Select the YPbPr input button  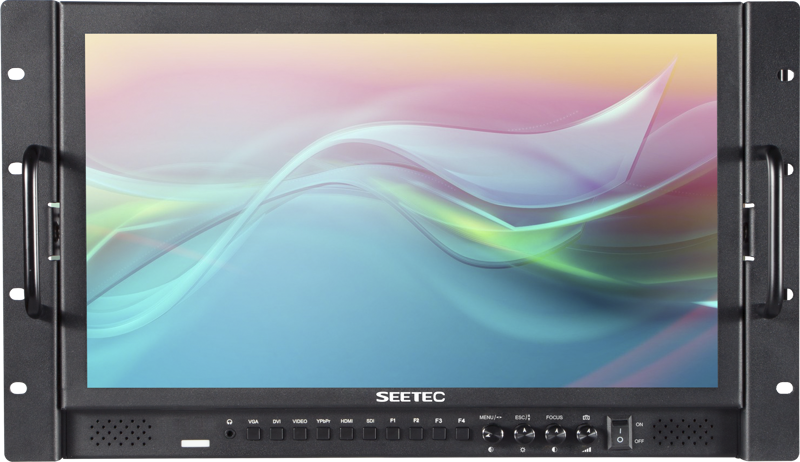pyautogui.click(x=323, y=434)
